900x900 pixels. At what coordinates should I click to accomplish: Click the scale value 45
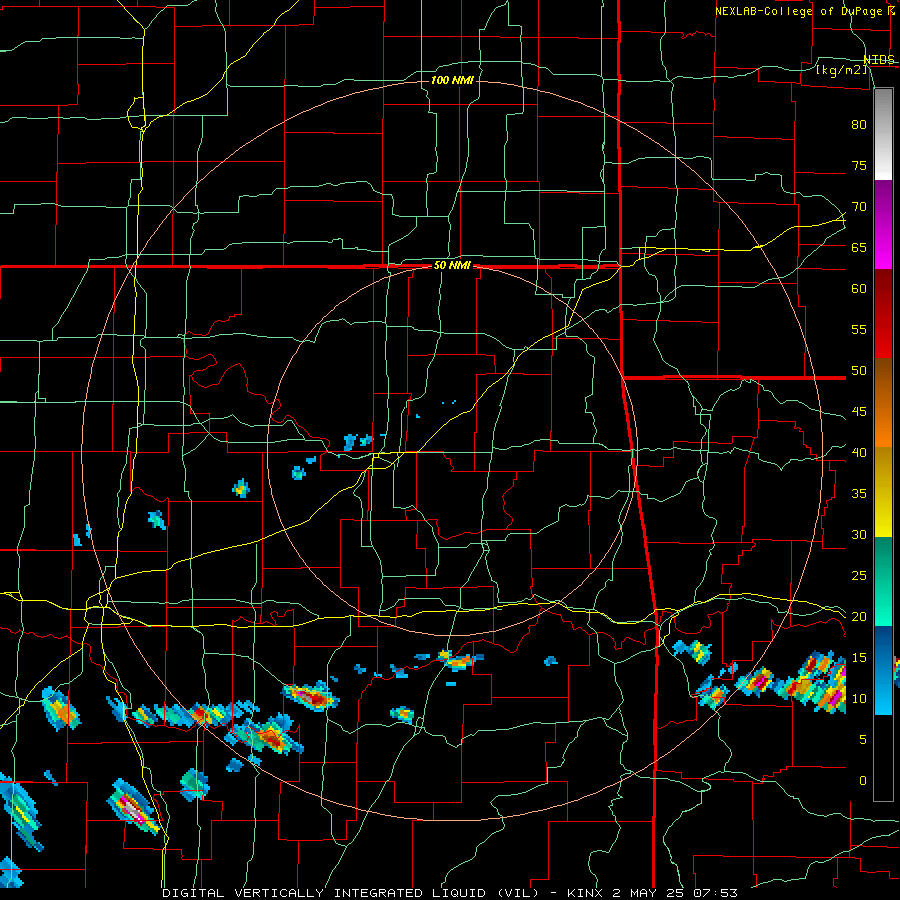(859, 412)
